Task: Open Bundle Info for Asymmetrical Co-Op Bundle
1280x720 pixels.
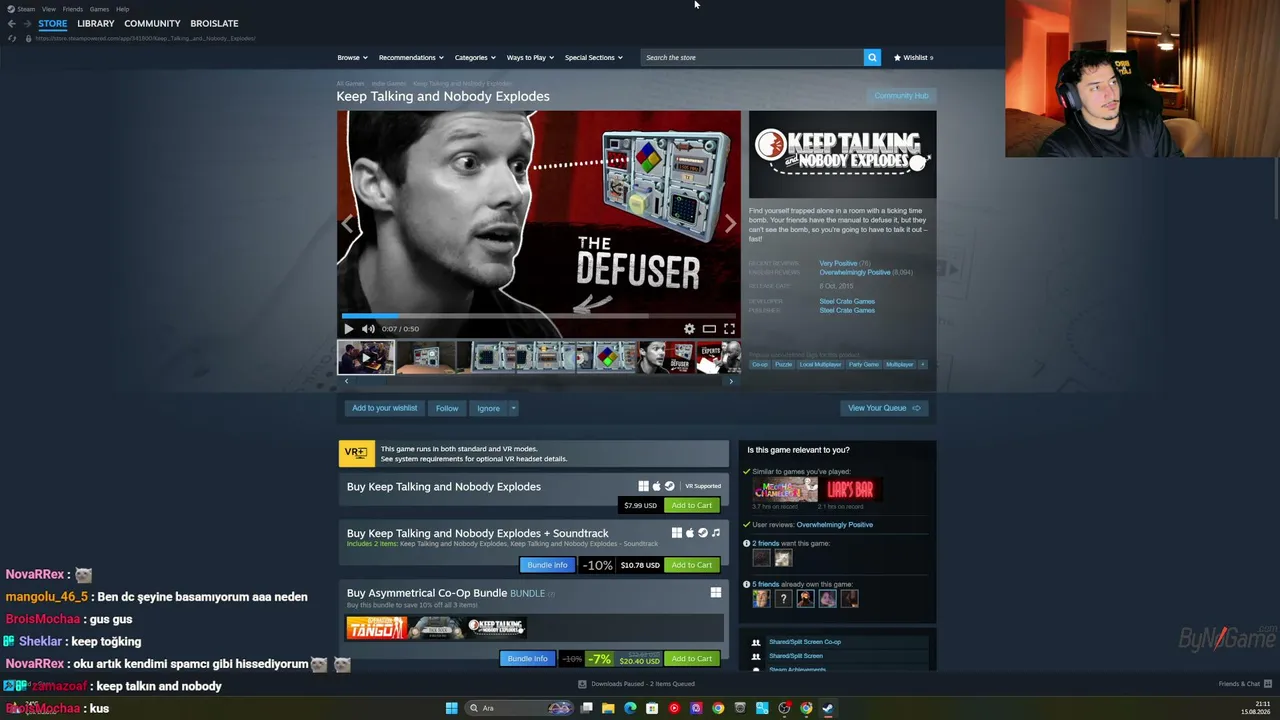Action: click(527, 659)
